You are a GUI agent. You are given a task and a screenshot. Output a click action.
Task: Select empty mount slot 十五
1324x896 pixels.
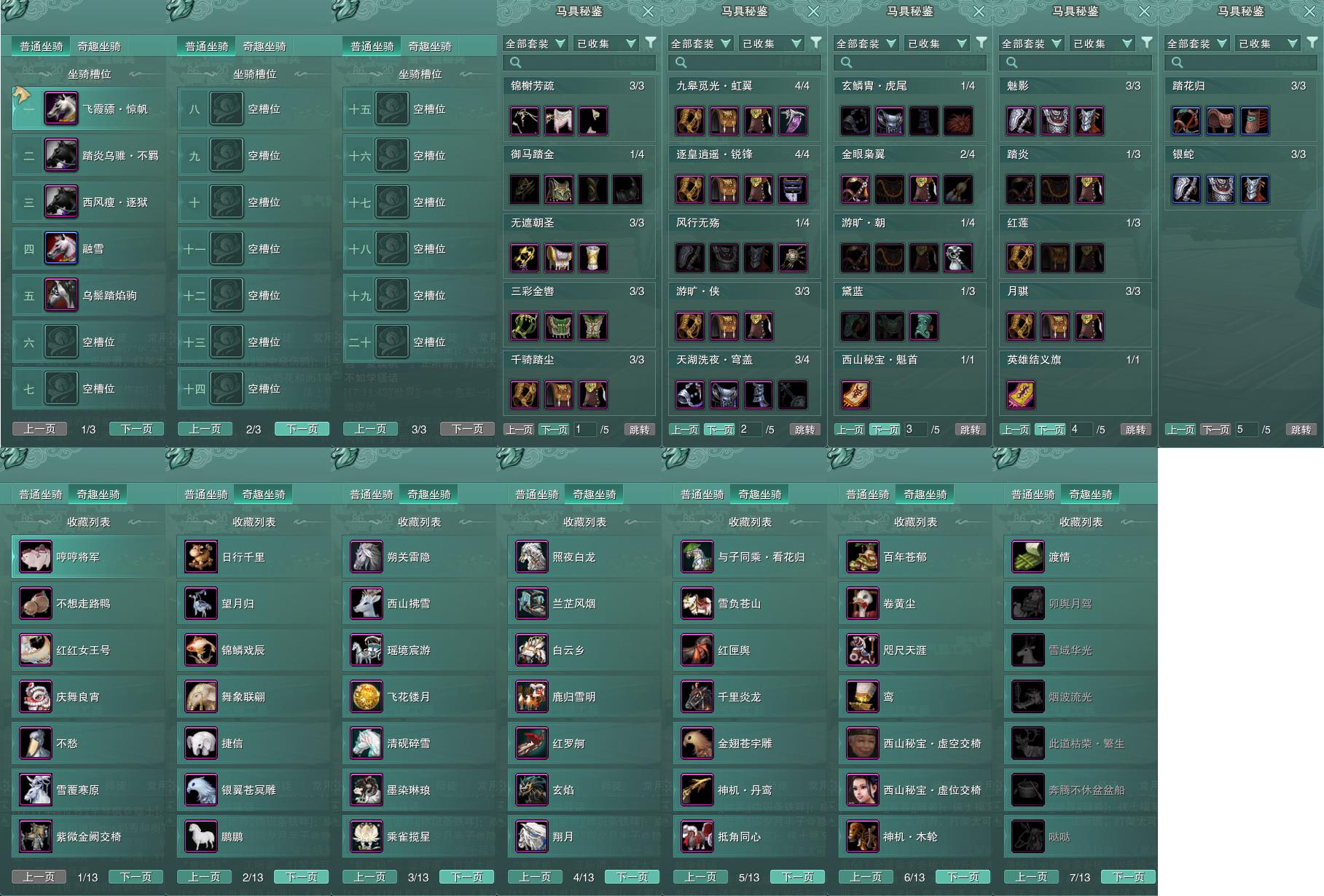coord(419,109)
